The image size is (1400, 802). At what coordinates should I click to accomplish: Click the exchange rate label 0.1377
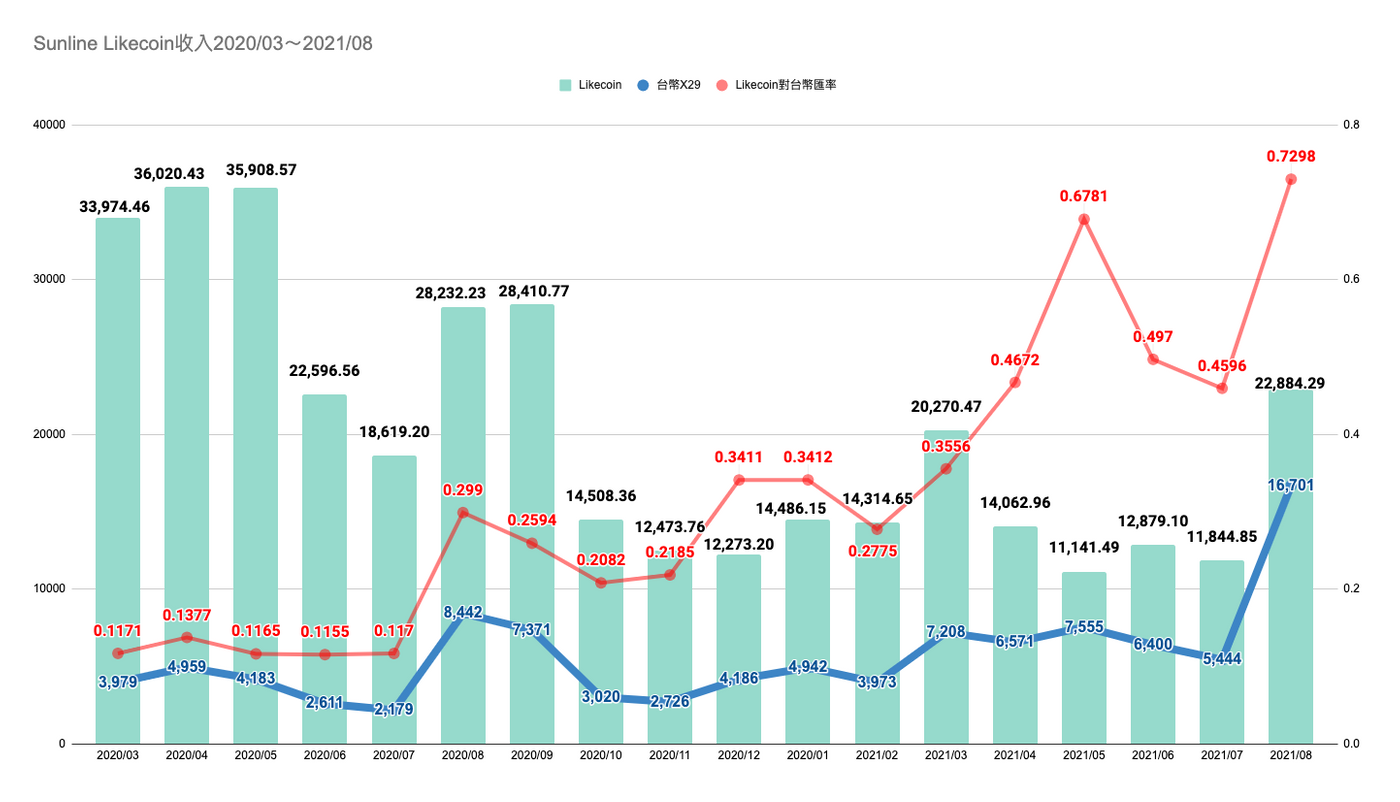point(186,614)
